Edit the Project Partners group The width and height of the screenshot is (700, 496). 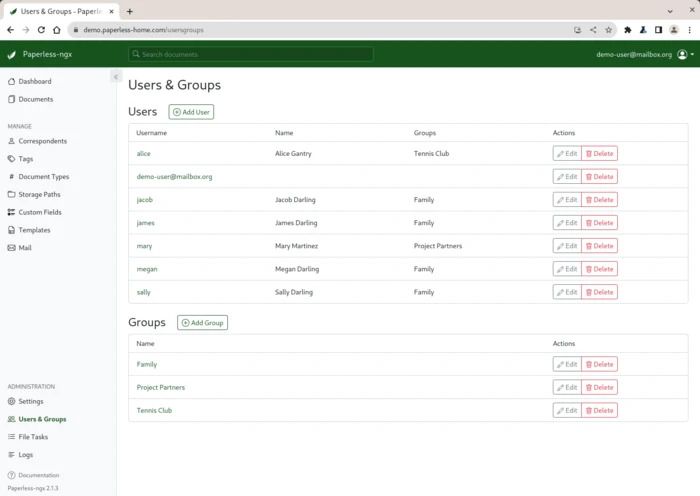[x=567, y=388]
